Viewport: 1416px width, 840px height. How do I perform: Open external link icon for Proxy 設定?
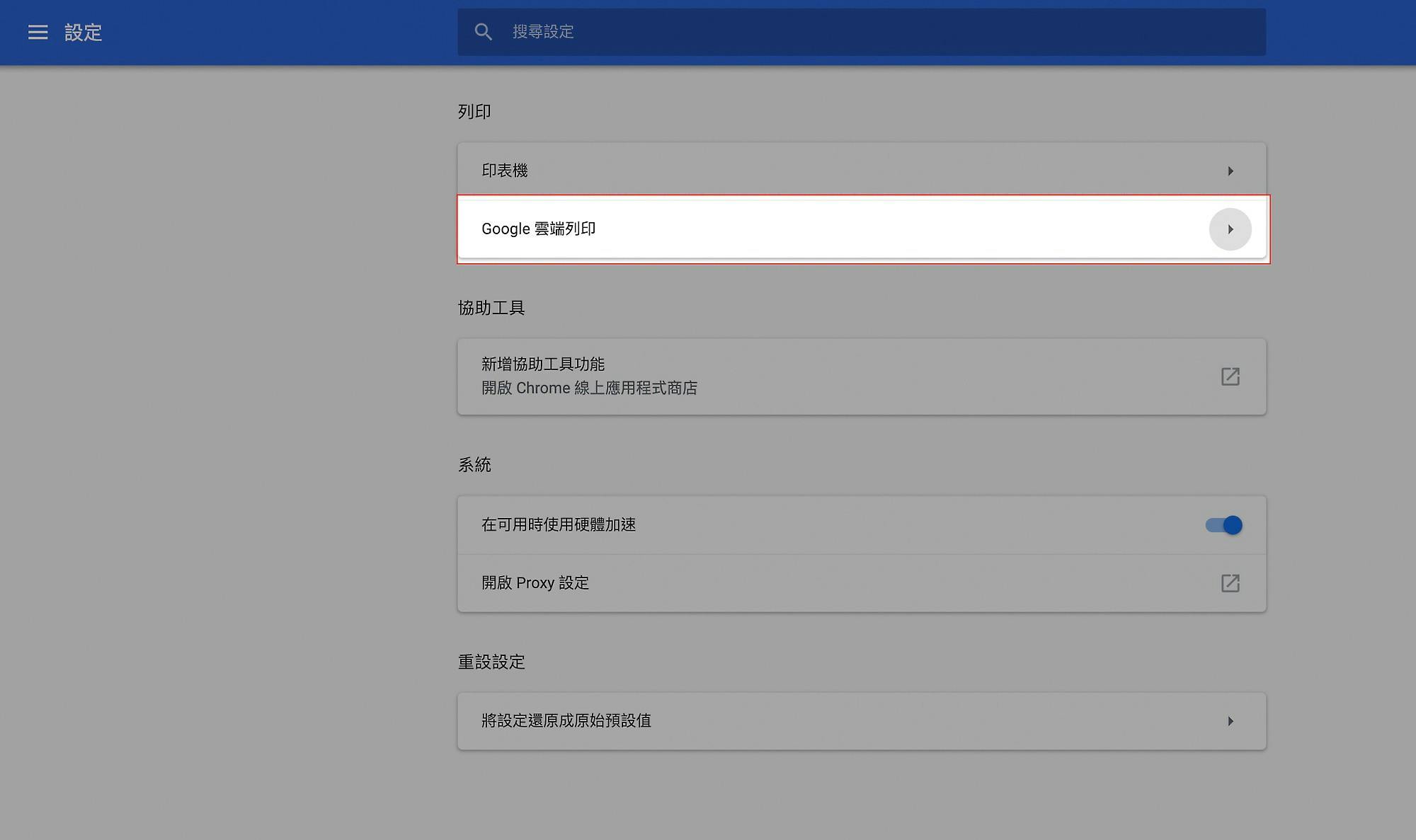tap(1231, 583)
